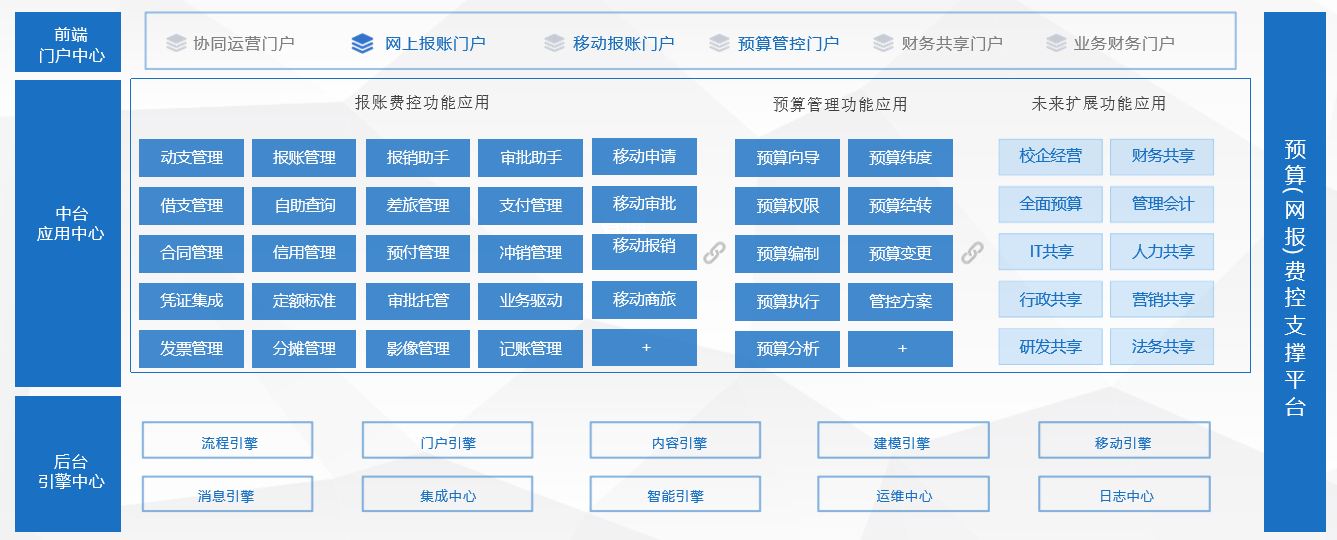This screenshot has height=540, width=1337.
Task: Click the layers icon beside 移动报账门户
Action: 554,43
